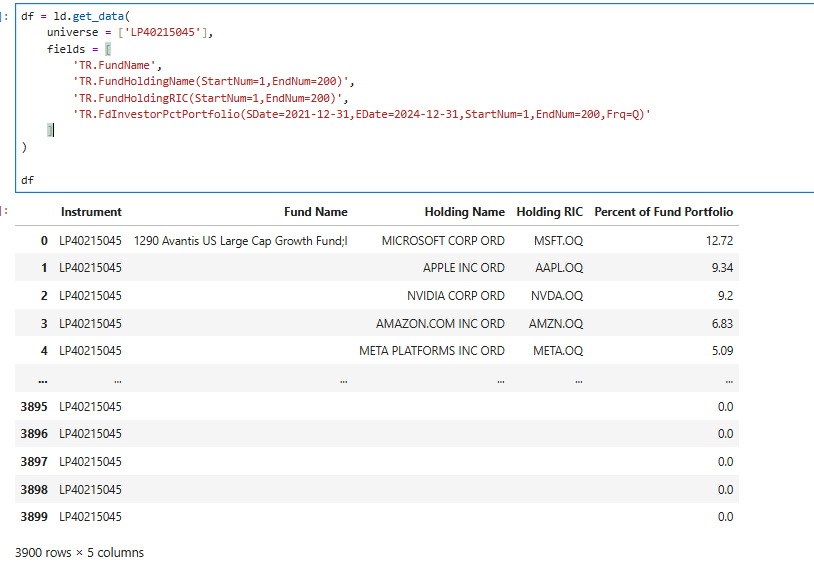Click the 0.0 value in row 3898
This screenshot has height=575, width=814.
point(725,490)
